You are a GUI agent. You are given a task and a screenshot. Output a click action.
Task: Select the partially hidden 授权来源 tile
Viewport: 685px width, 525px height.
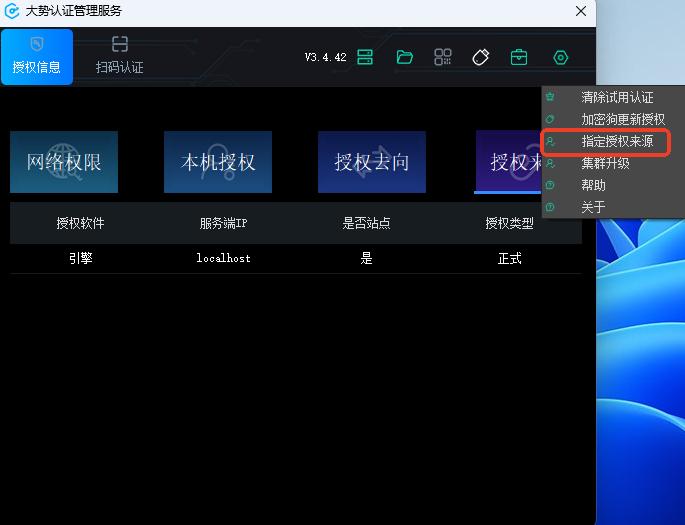click(x=509, y=162)
